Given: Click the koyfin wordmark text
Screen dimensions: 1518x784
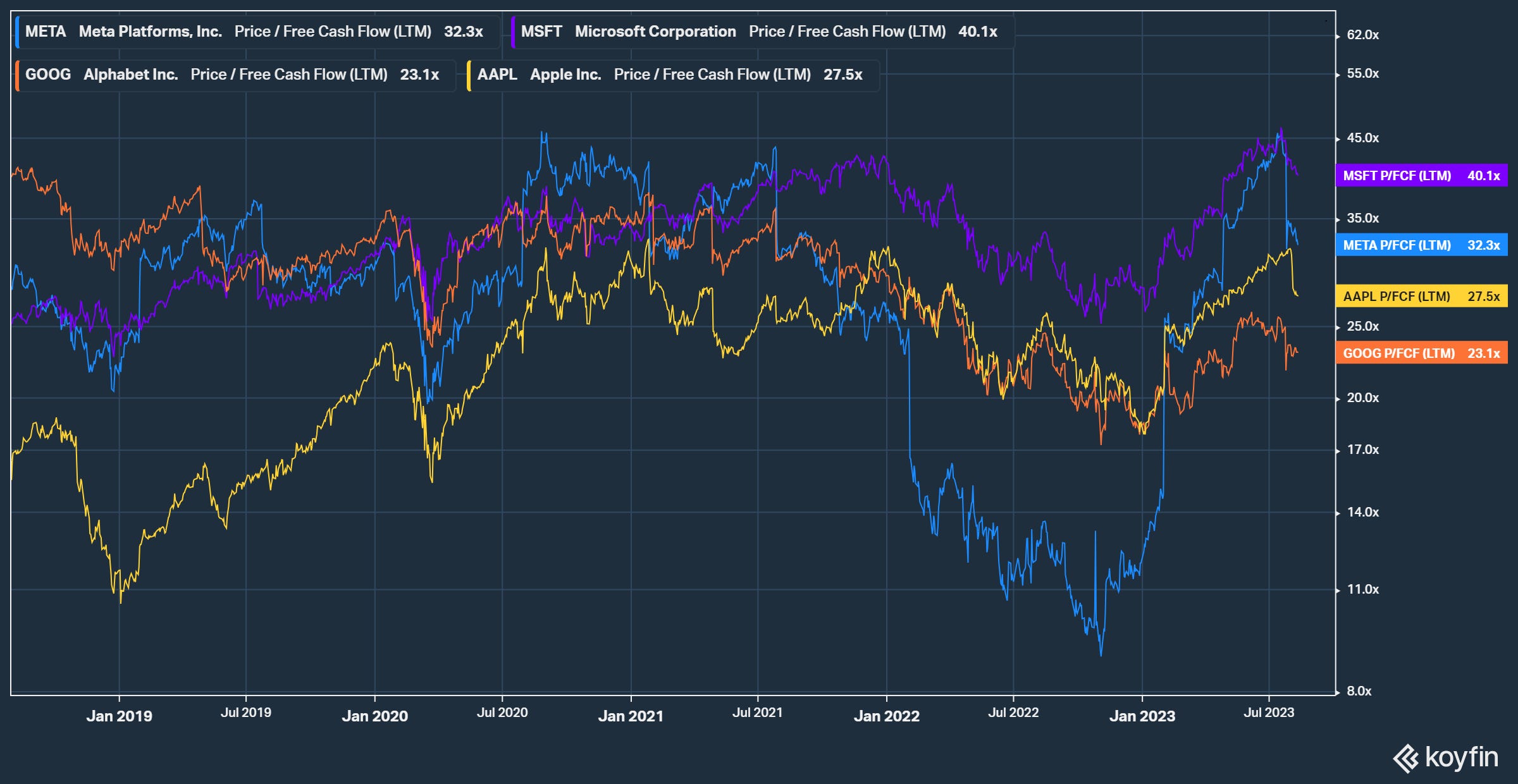Looking at the screenshot, I should [x=1461, y=757].
